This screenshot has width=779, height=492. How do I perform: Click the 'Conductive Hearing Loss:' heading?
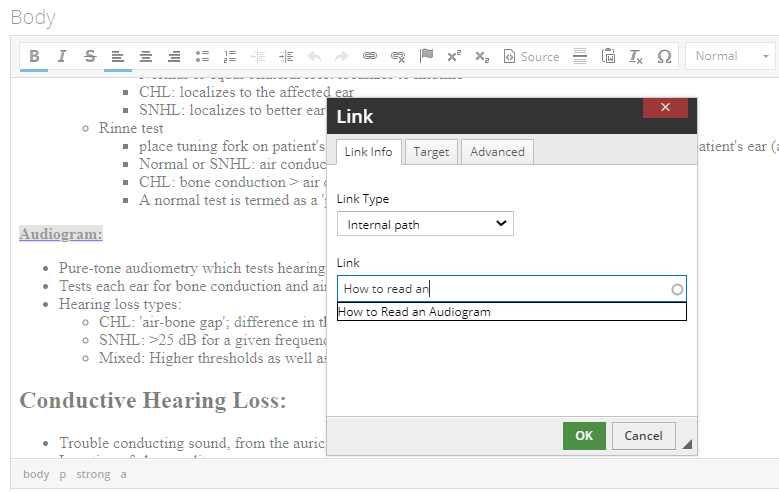coord(153,401)
